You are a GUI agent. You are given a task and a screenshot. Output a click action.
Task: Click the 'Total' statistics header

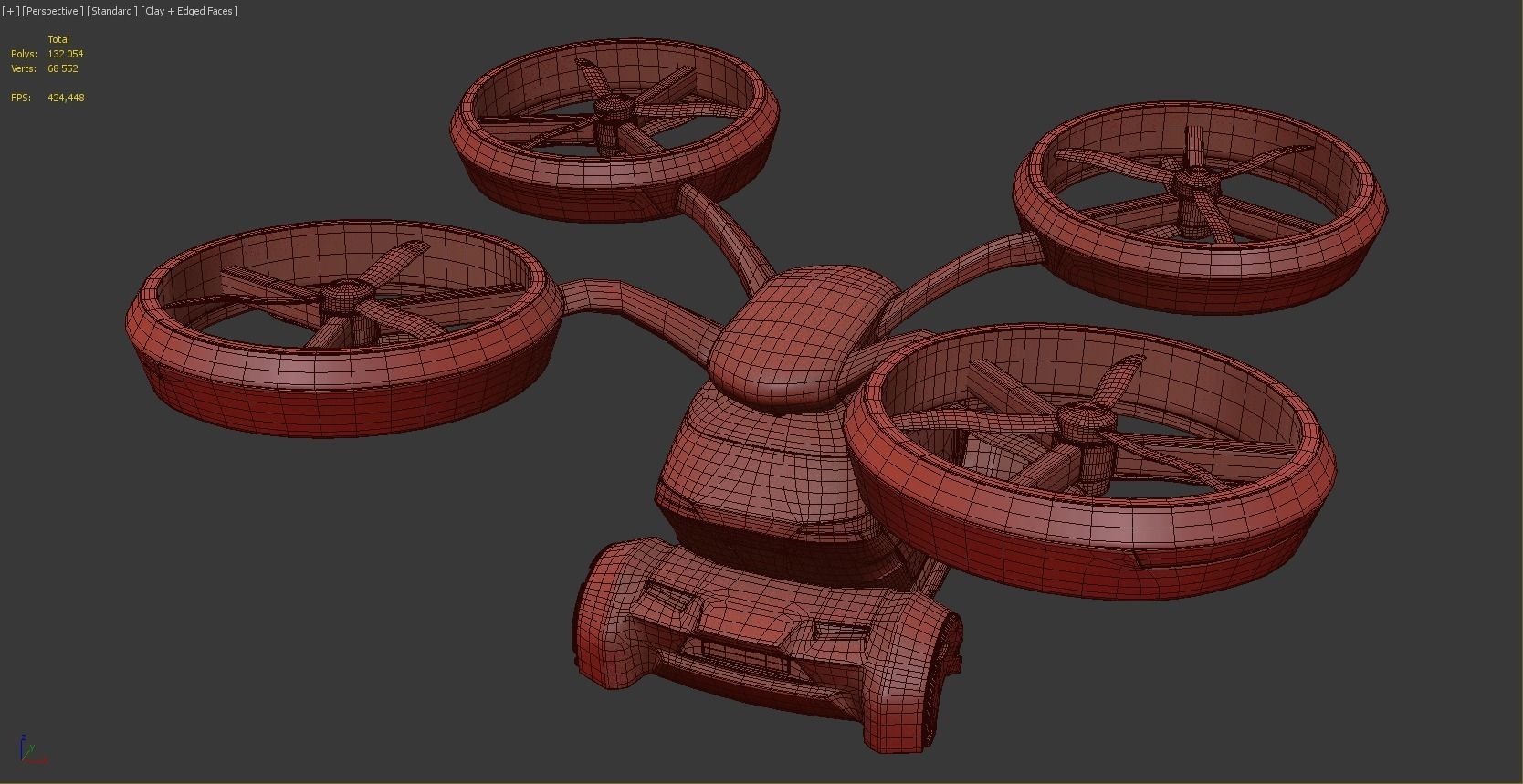pyautogui.click(x=58, y=39)
